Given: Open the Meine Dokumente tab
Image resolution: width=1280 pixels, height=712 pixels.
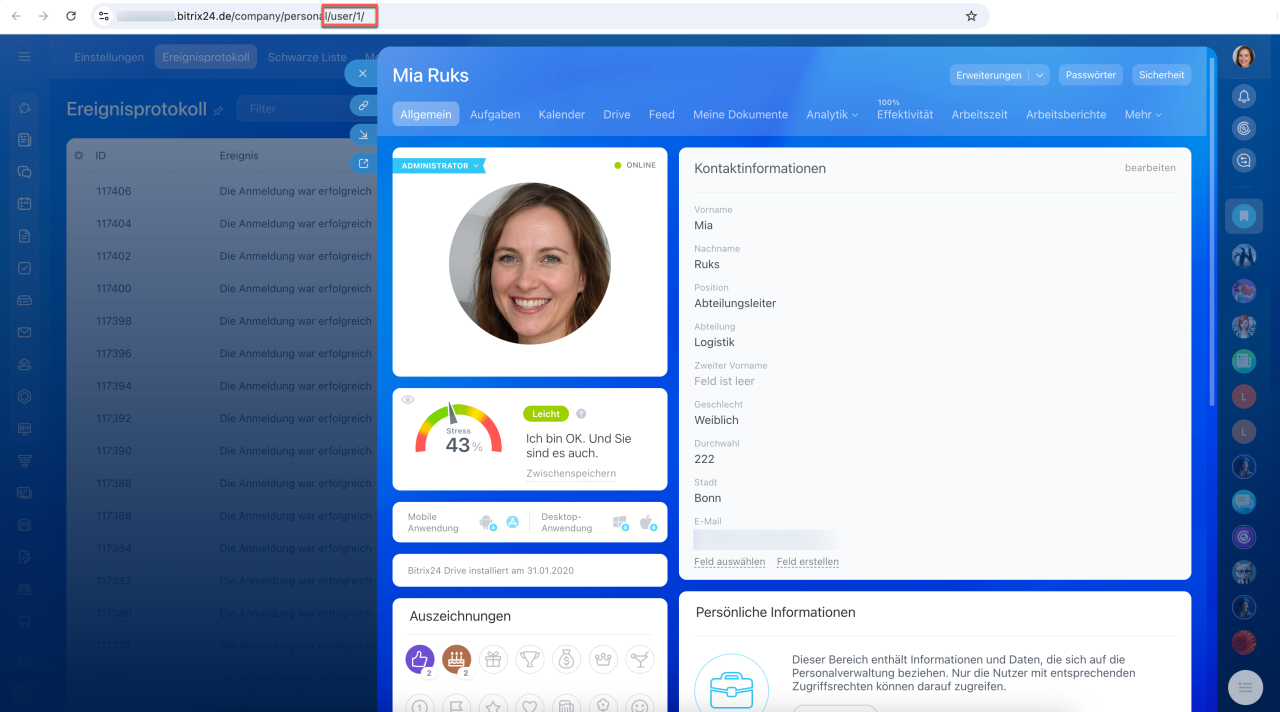Looking at the screenshot, I should (740, 115).
